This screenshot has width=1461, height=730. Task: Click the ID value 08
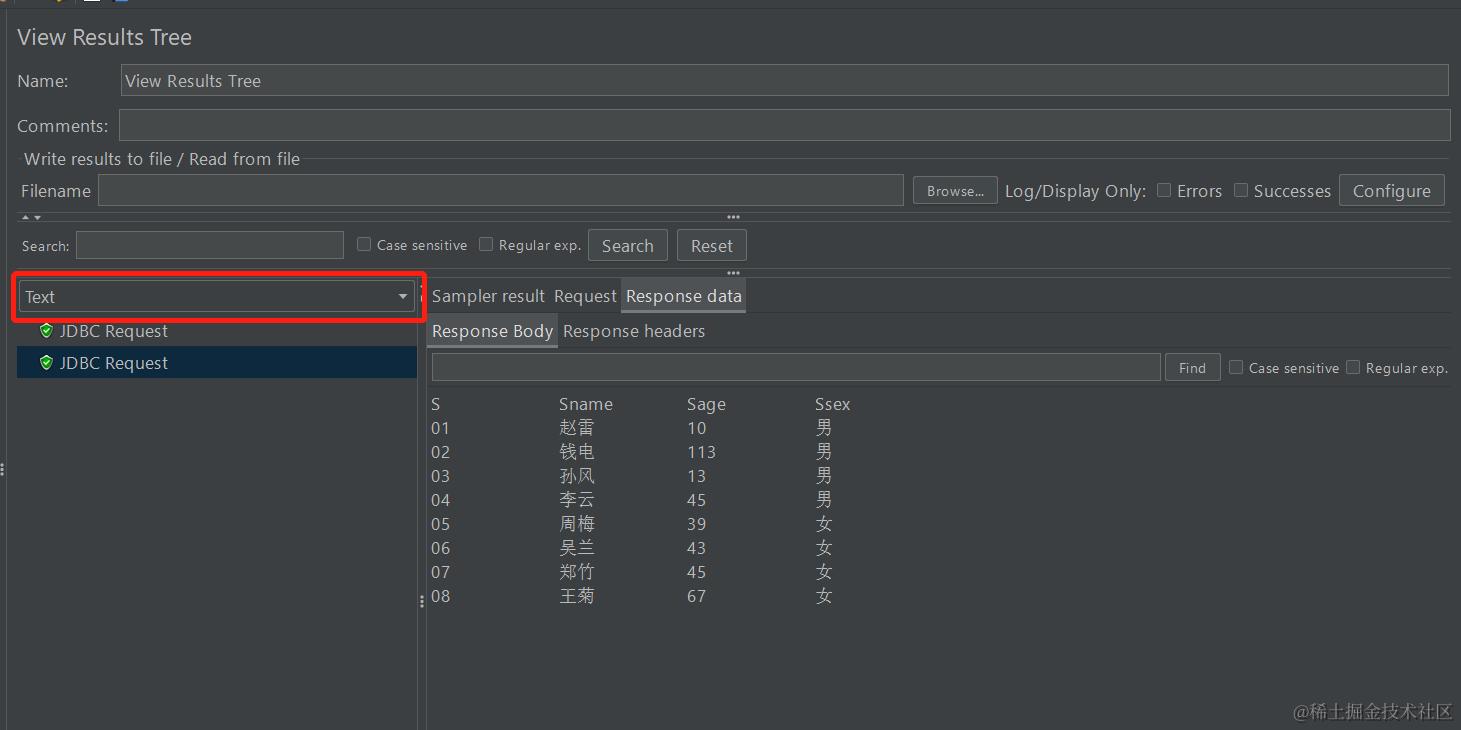pos(440,596)
